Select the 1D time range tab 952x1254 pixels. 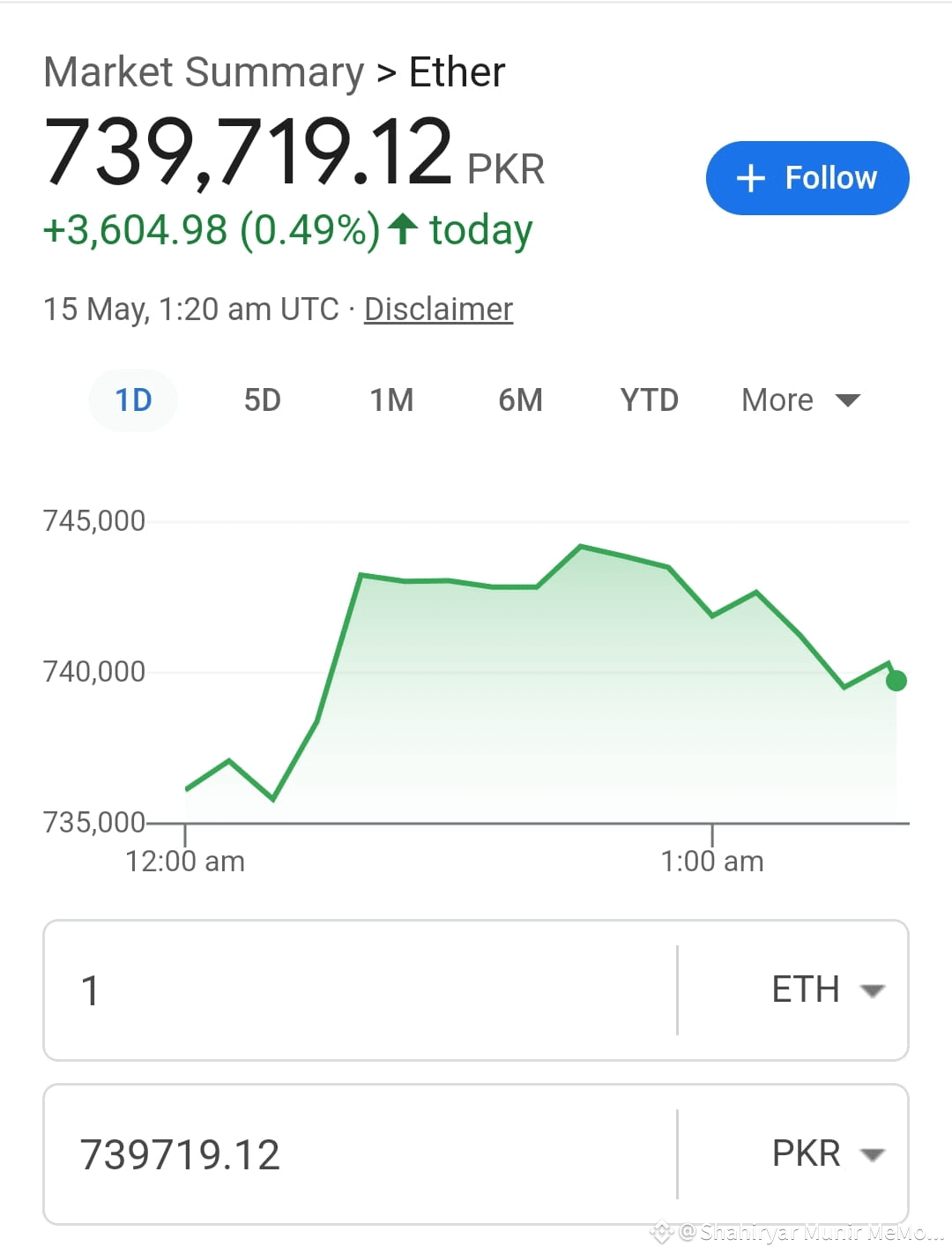[133, 400]
